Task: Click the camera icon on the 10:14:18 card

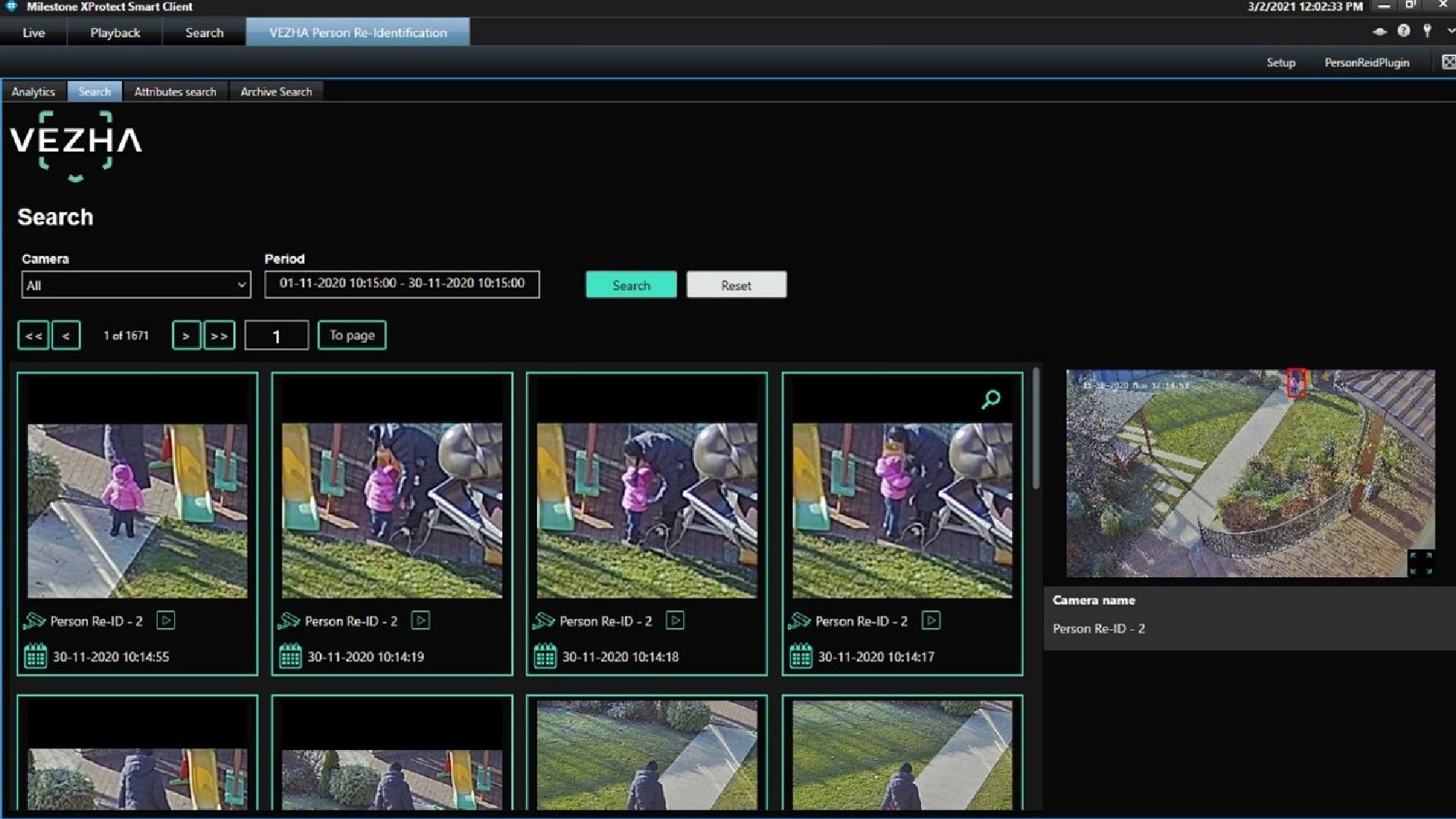Action: pyautogui.click(x=544, y=621)
